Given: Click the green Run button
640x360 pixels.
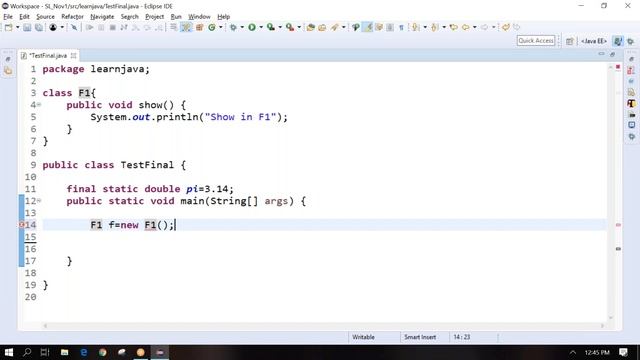Looking at the screenshot, I should (x=252, y=27).
